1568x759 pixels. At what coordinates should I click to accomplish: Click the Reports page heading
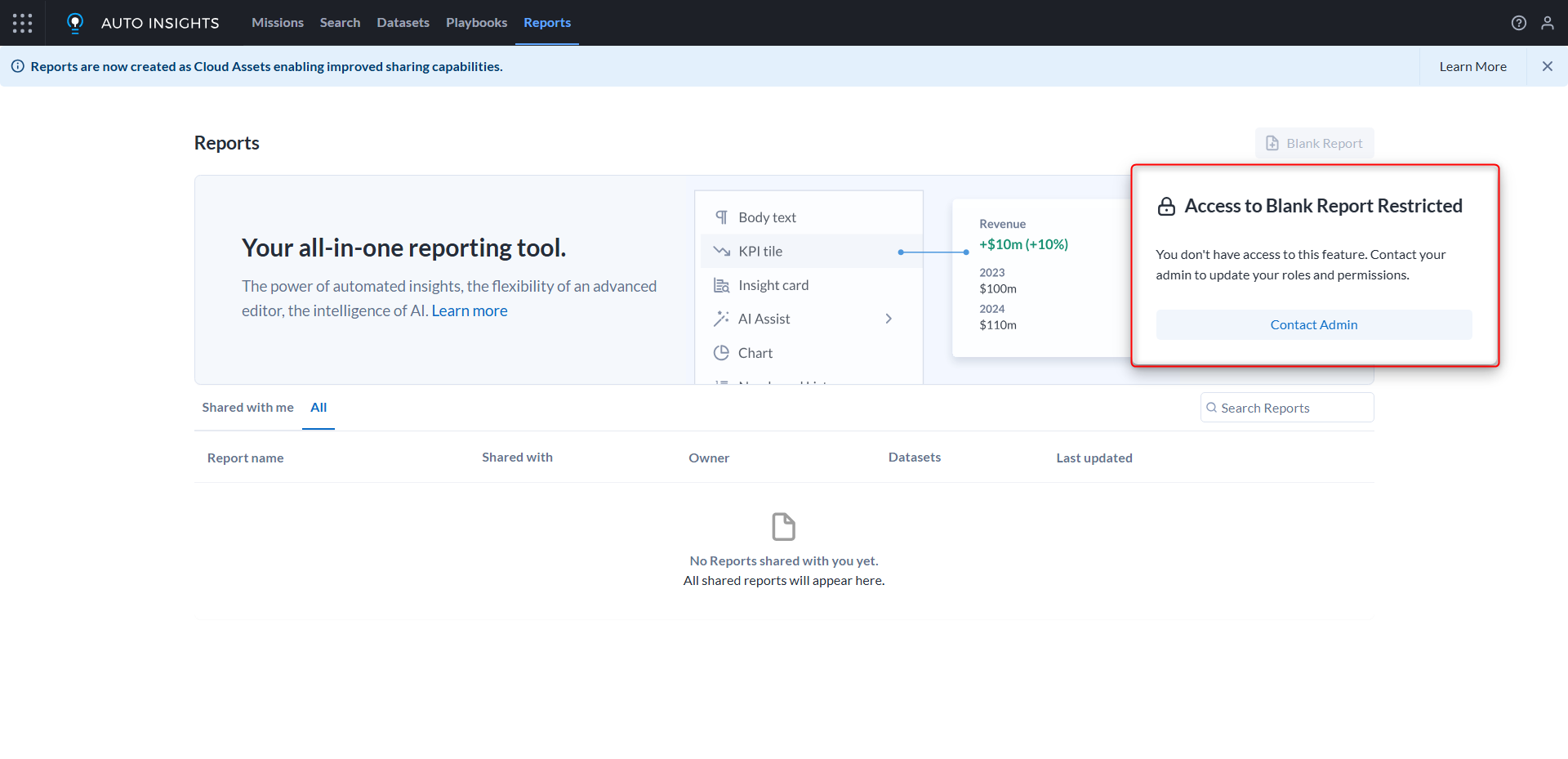click(x=226, y=143)
